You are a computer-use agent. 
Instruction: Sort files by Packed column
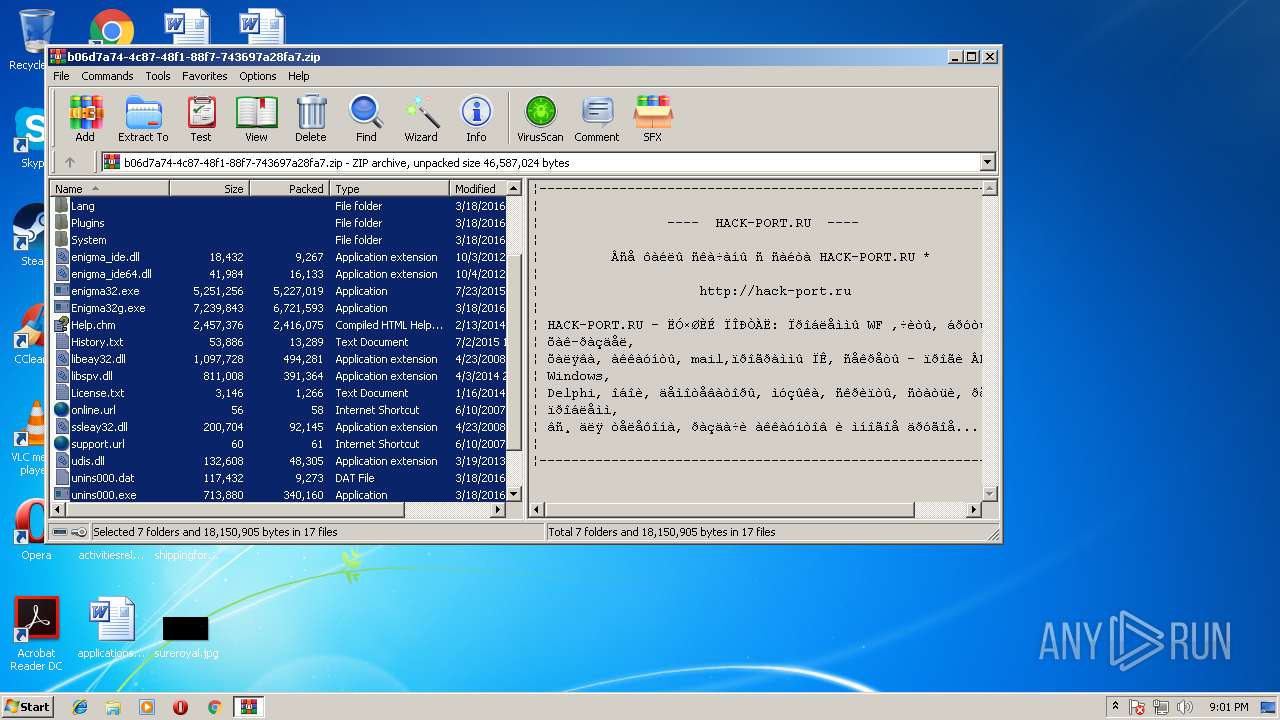289,188
